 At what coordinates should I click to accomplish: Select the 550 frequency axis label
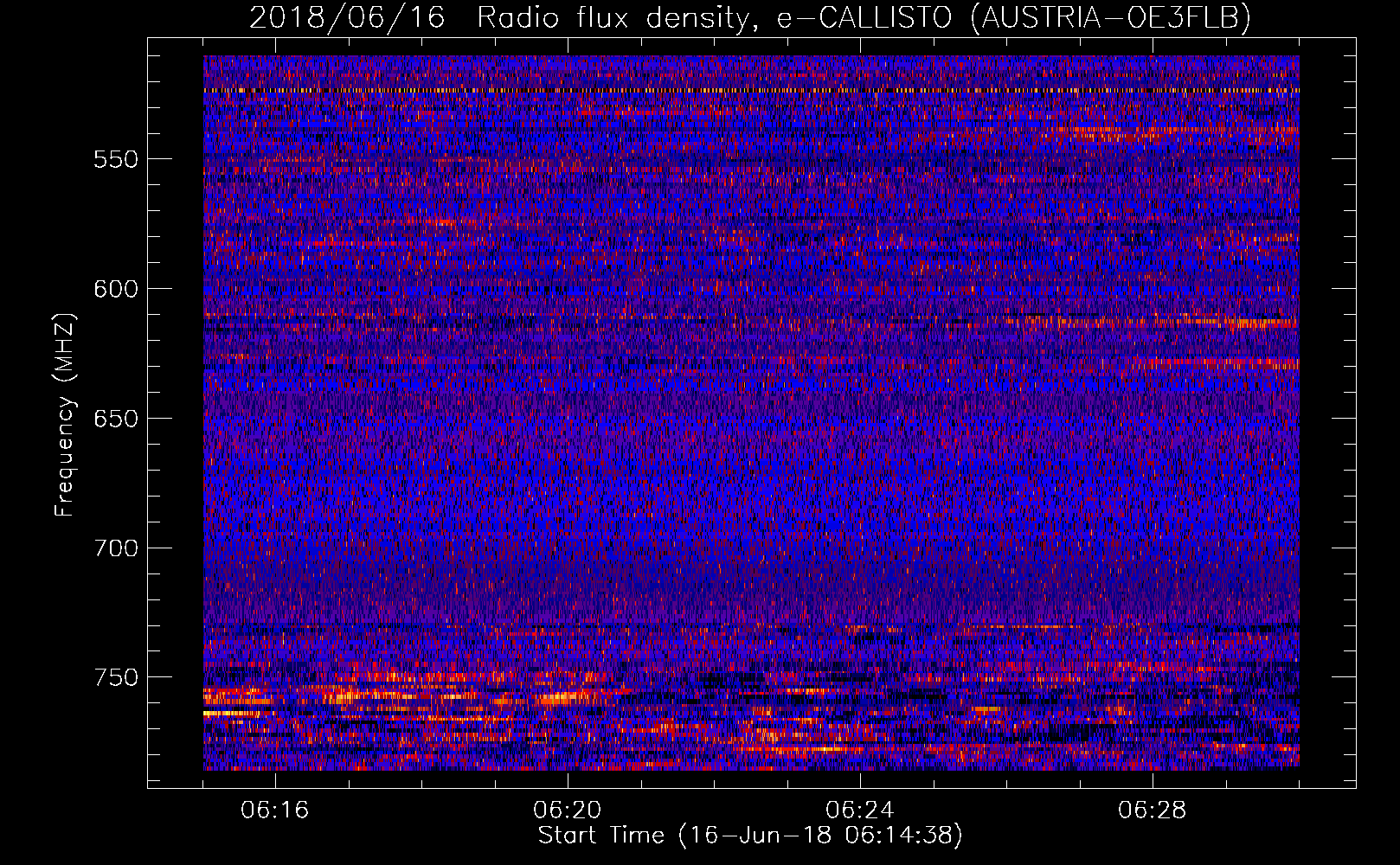[x=116, y=159]
